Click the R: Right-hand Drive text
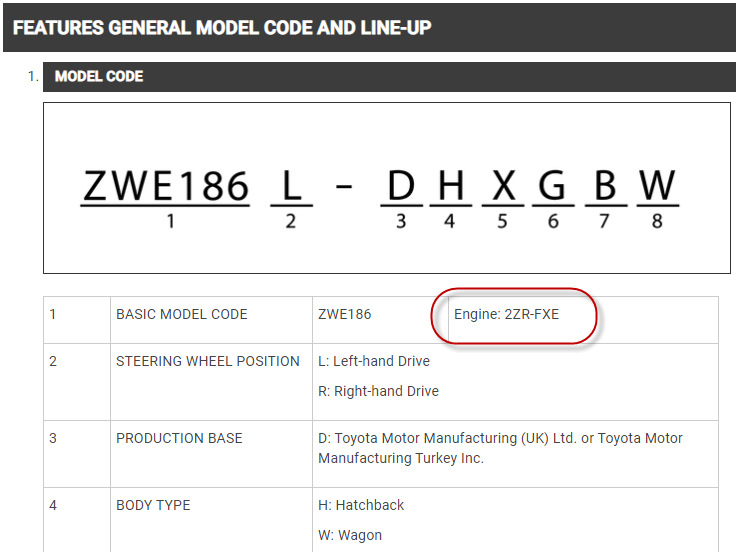Viewport: 736px width, 552px height. (x=378, y=391)
